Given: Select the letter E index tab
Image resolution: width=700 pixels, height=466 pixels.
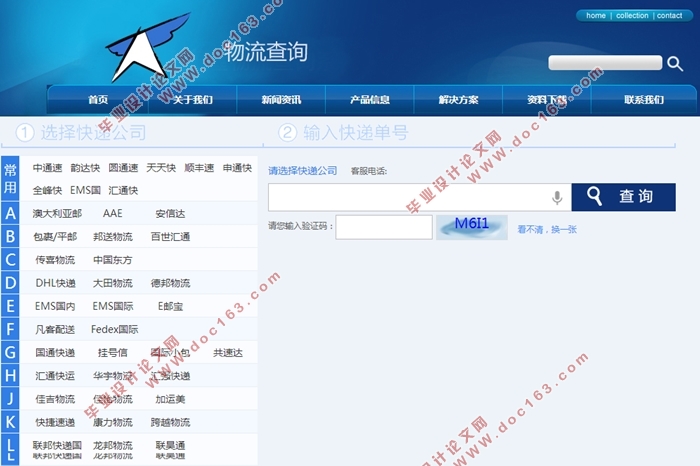Looking at the screenshot, I should (x=10, y=306).
